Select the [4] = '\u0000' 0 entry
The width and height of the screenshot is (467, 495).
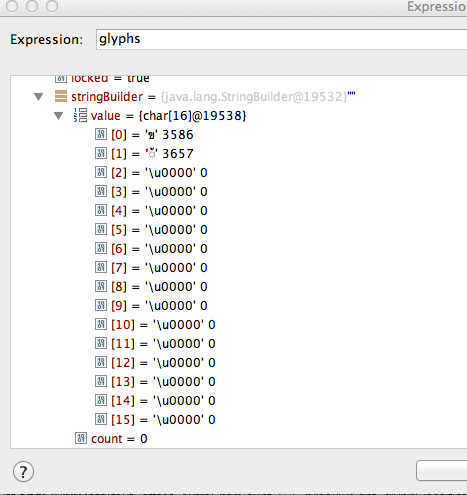click(159, 211)
